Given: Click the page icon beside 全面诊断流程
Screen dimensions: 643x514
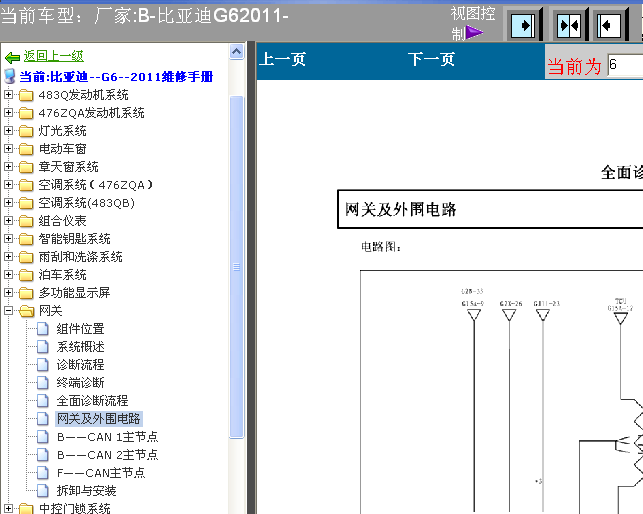Looking at the screenshot, I should 43,400.
